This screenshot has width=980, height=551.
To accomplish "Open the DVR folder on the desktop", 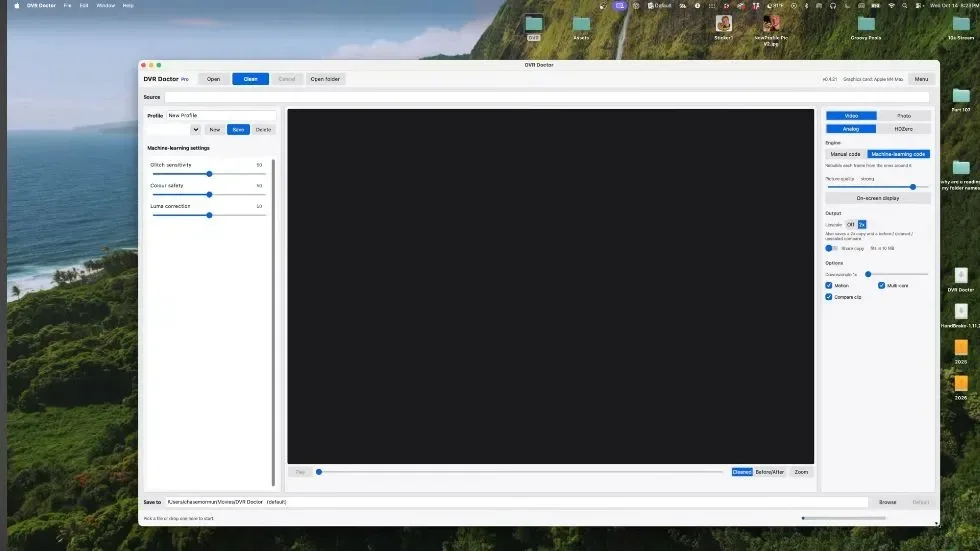I will point(533,25).
